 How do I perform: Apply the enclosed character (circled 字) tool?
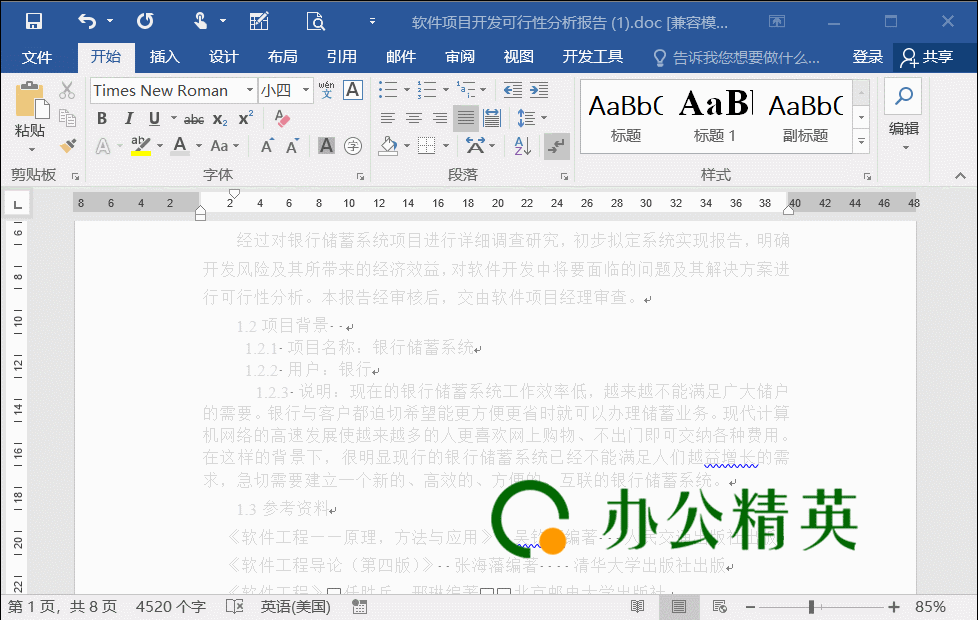tap(353, 147)
